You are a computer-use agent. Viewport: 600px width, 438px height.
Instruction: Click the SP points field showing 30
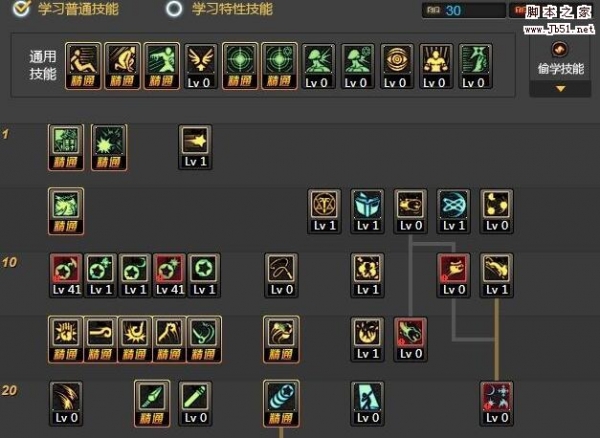point(463,10)
